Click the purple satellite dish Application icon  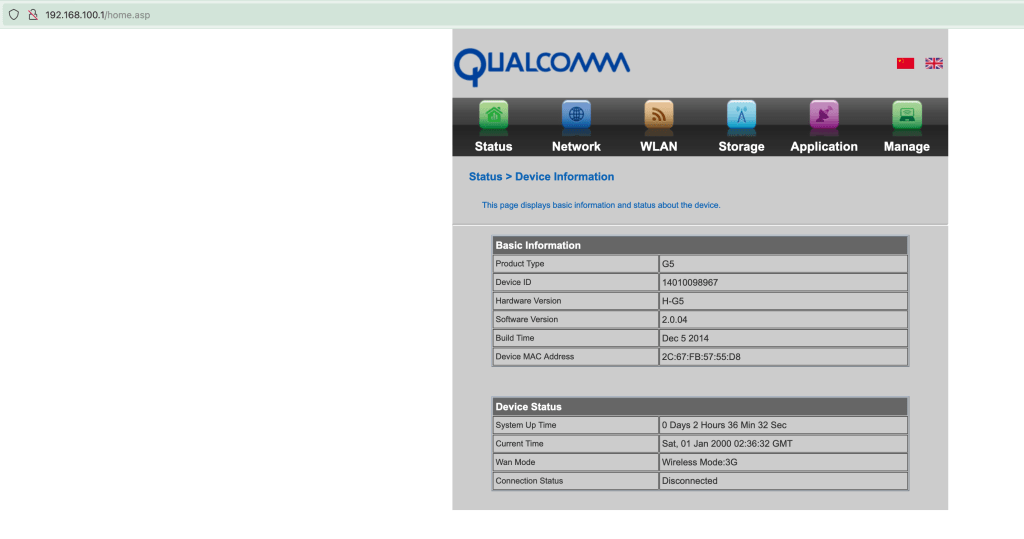click(823, 115)
